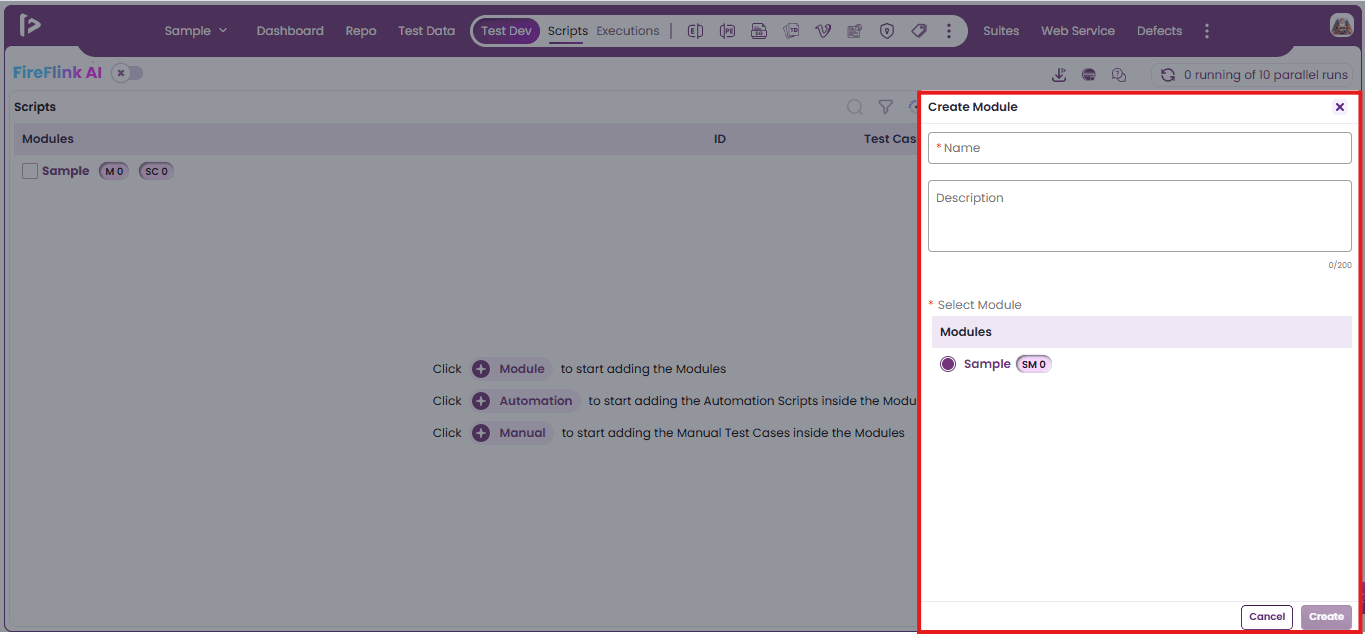Click the 0 running of 10 parallel runs indicator
Image resolution: width=1365 pixels, height=635 pixels.
coord(1251,75)
